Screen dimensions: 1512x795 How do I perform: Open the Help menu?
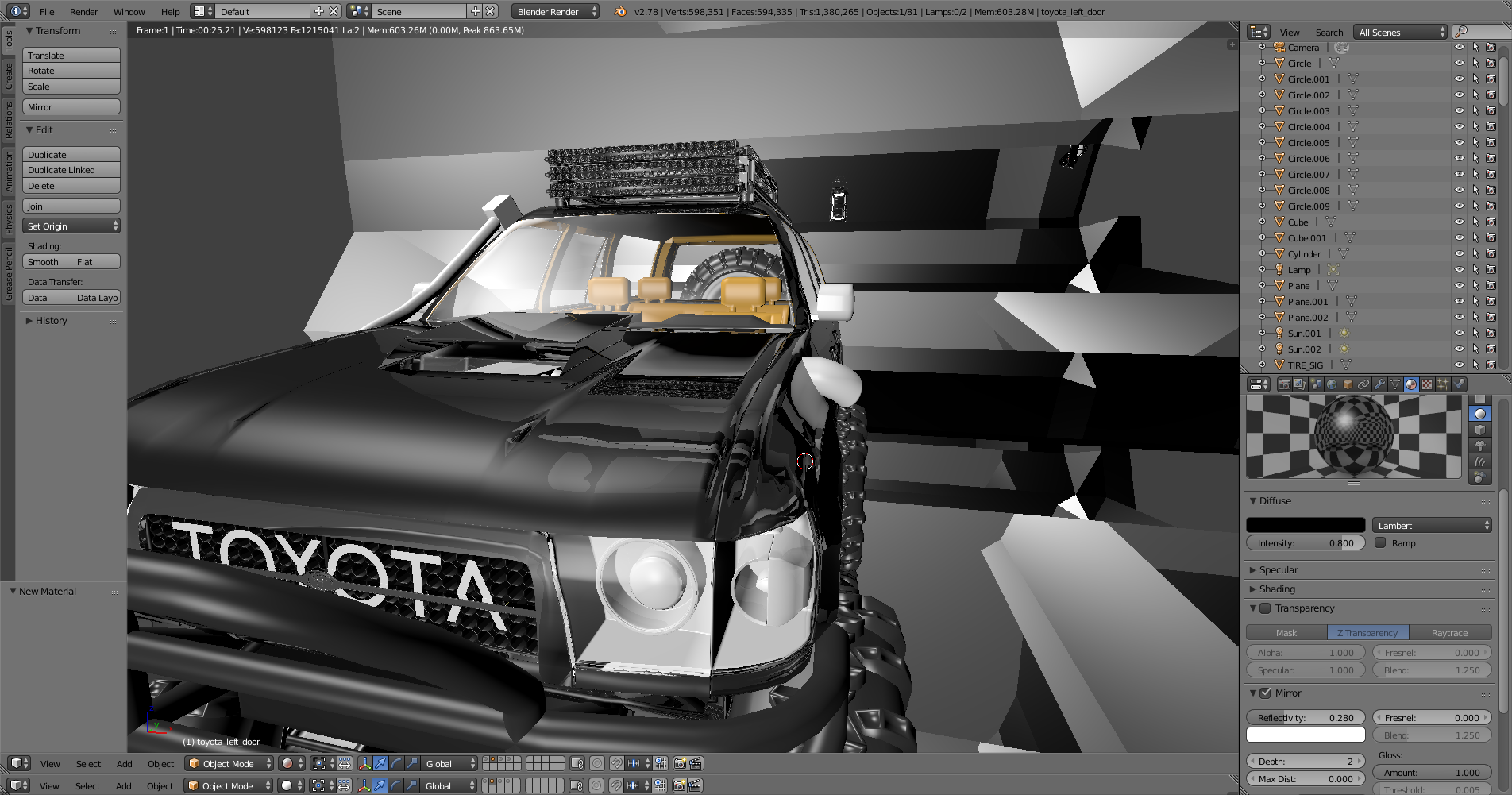[x=170, y=12]
